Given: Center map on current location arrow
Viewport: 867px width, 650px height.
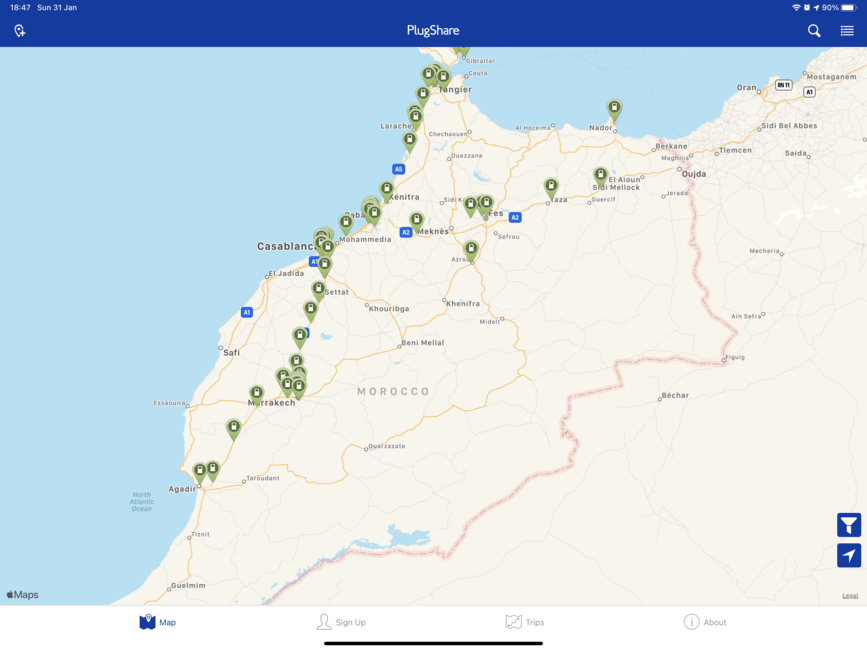Looking at the screenshot, I should pos(849,555).
